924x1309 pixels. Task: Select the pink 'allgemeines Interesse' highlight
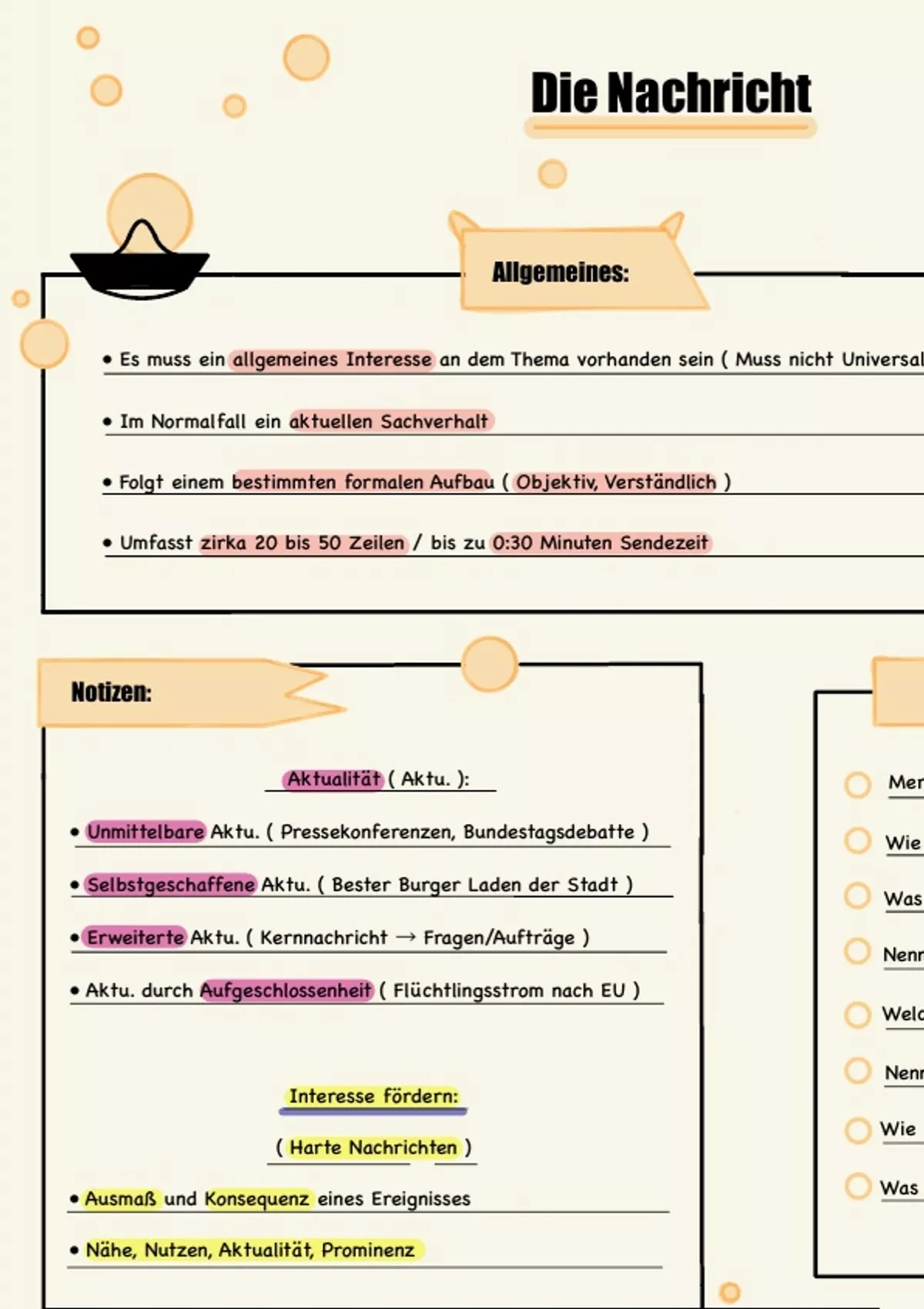tap(332, 360)
